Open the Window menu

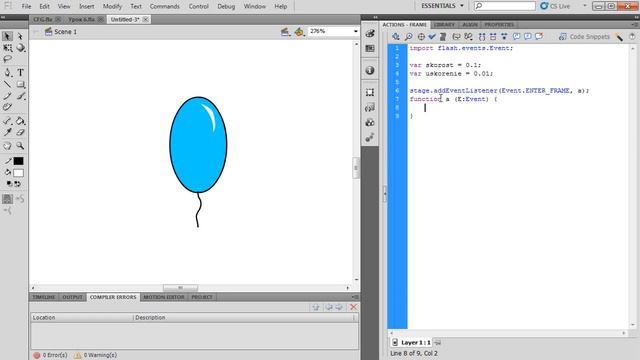[x=255, y=6]
